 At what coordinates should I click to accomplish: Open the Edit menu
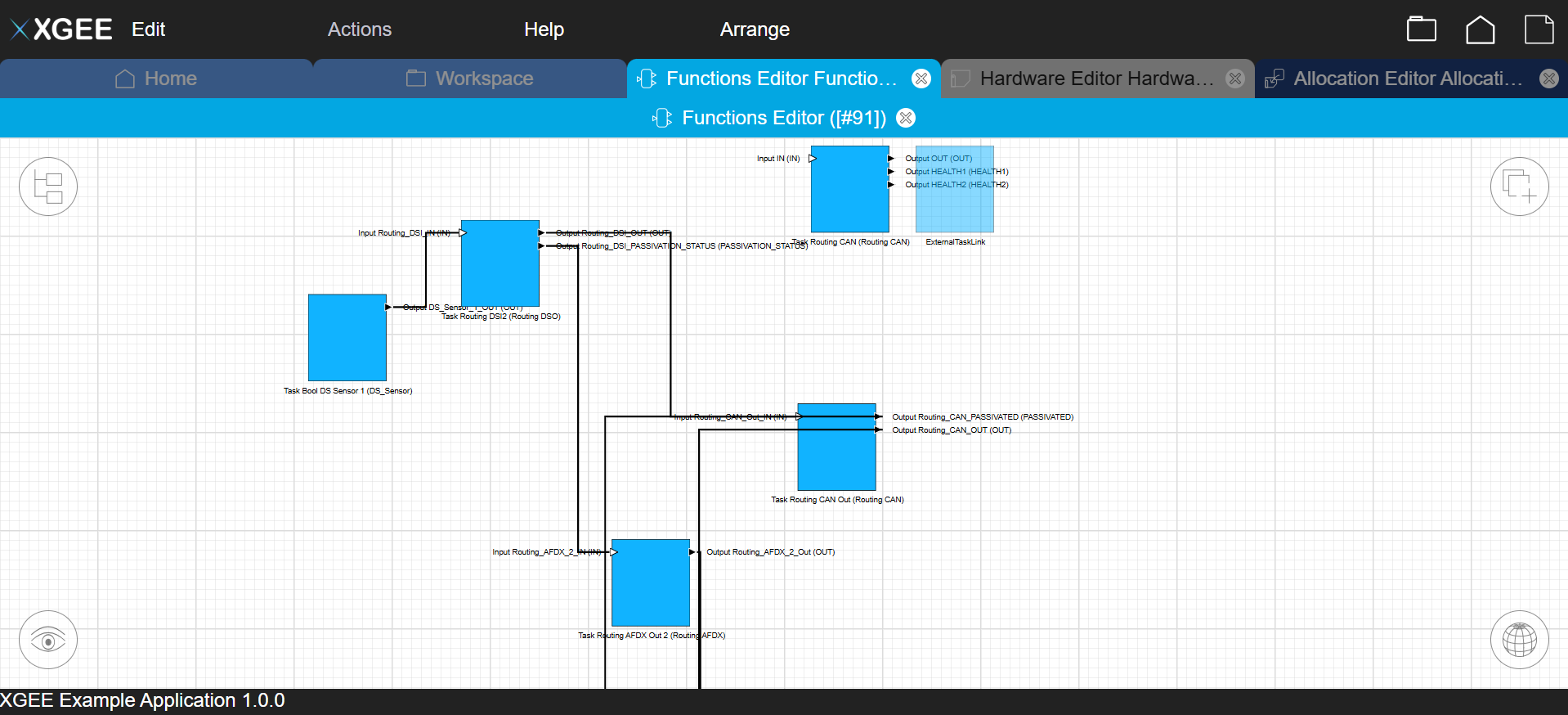pyautogui.click(x=148, y=29)
